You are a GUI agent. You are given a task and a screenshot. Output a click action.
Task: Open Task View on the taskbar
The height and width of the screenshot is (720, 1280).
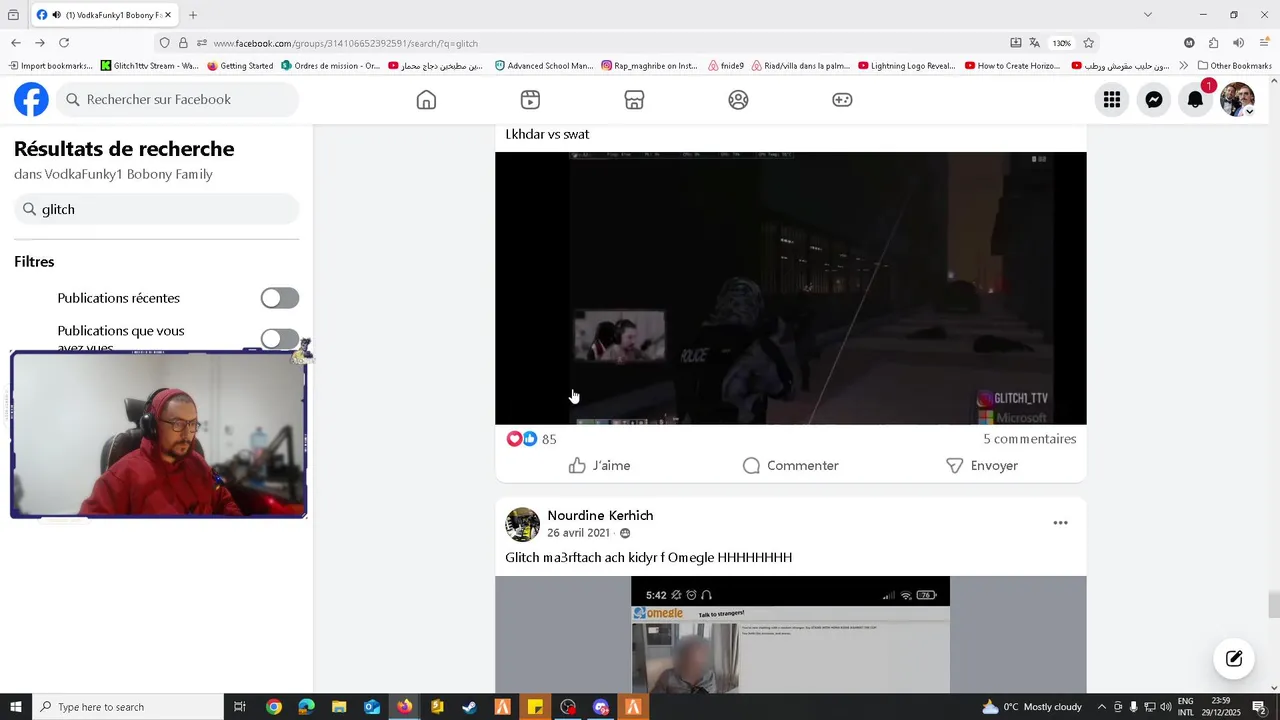(x=240, y=707)
